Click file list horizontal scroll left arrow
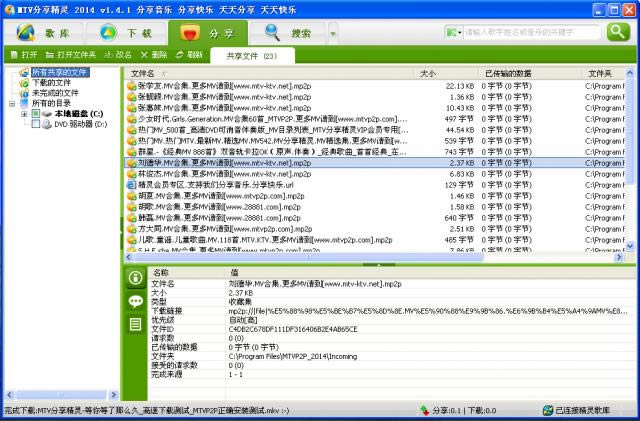Image resolution: width=640 pixels, height=421 pixels. point(129,257)
